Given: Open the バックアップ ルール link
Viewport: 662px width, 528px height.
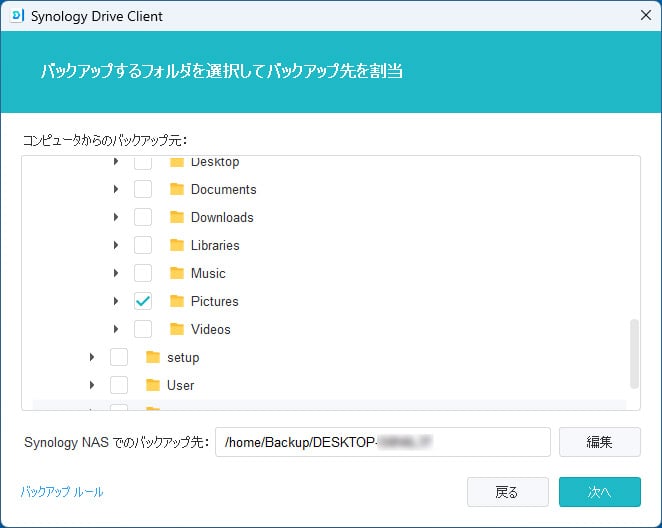Looking at the screenshot, I should point(61,492).
